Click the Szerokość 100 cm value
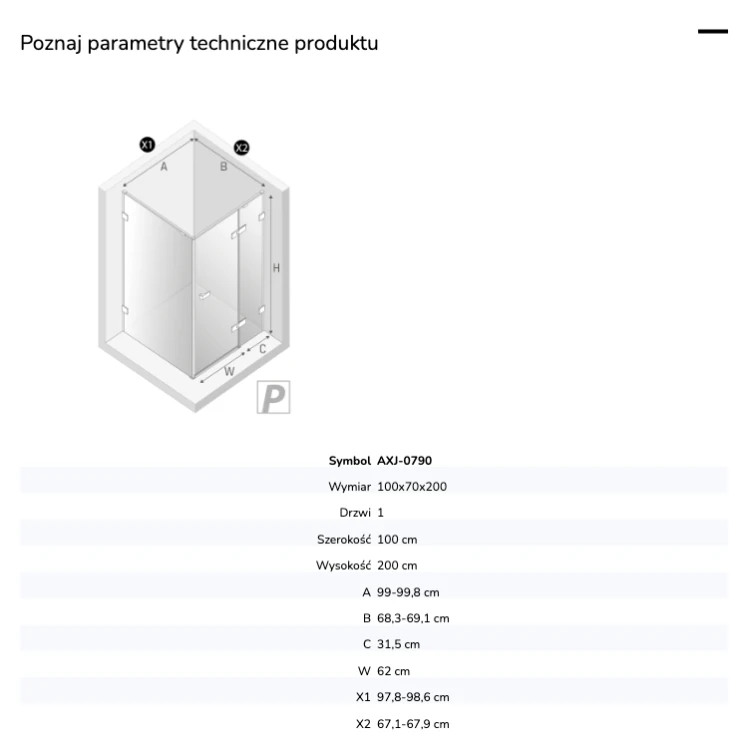This screenshot has height=750, width=748. pos(397,540)
